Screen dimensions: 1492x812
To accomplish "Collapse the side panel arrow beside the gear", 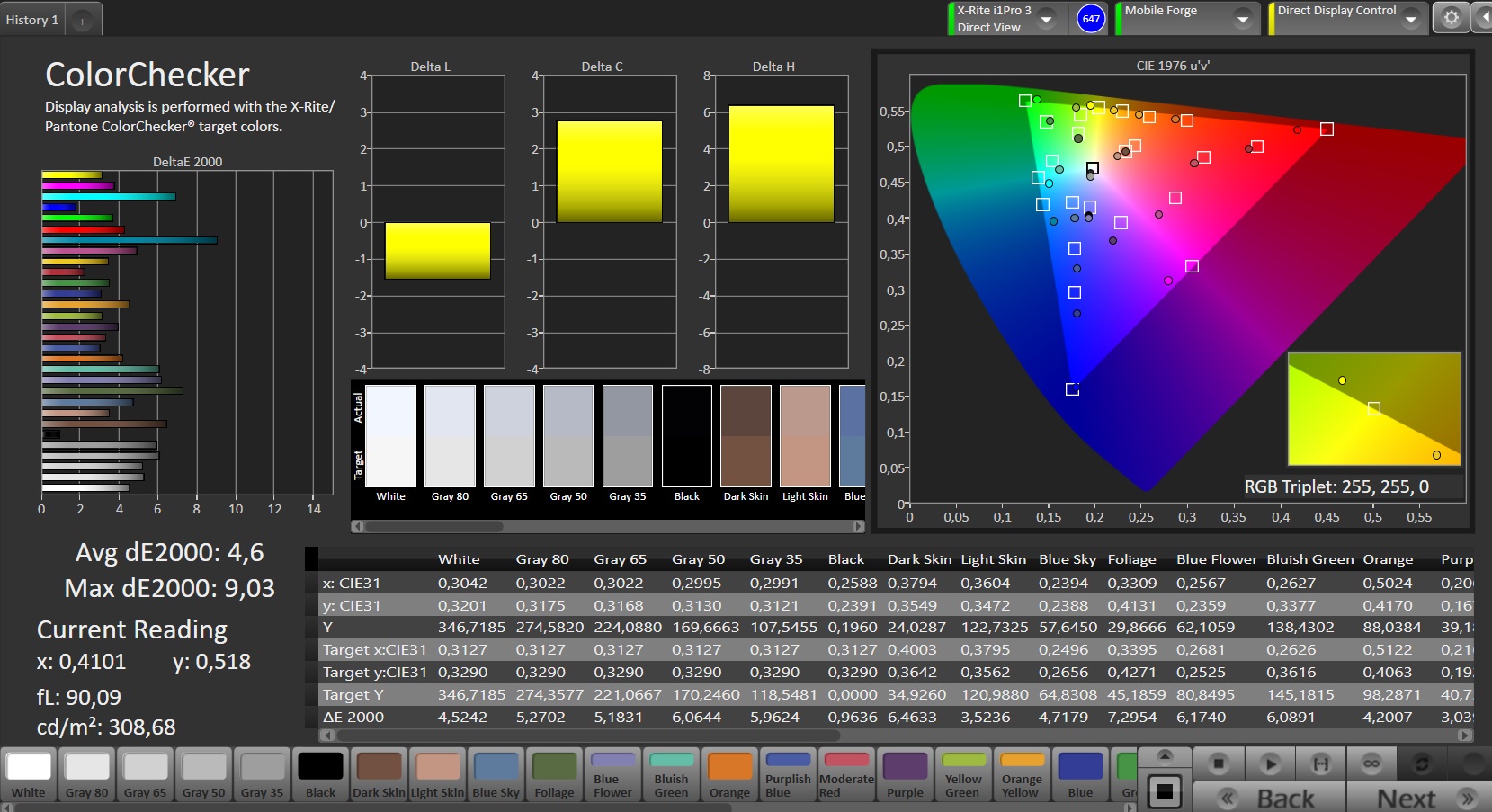I will pos(1483,18).
